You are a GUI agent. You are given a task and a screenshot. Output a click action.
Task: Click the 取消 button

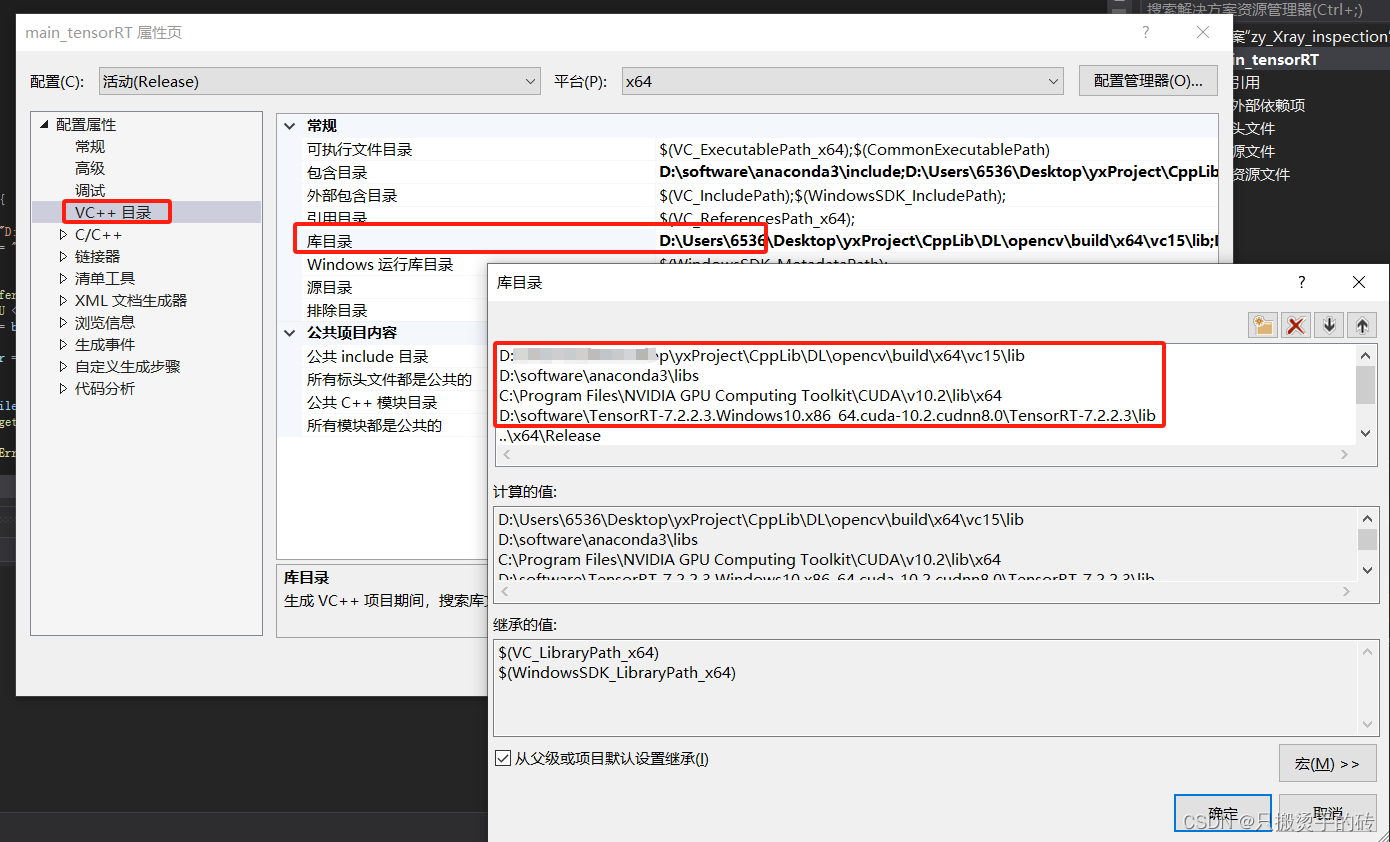pyautogui.click(x=1327, y=812)
